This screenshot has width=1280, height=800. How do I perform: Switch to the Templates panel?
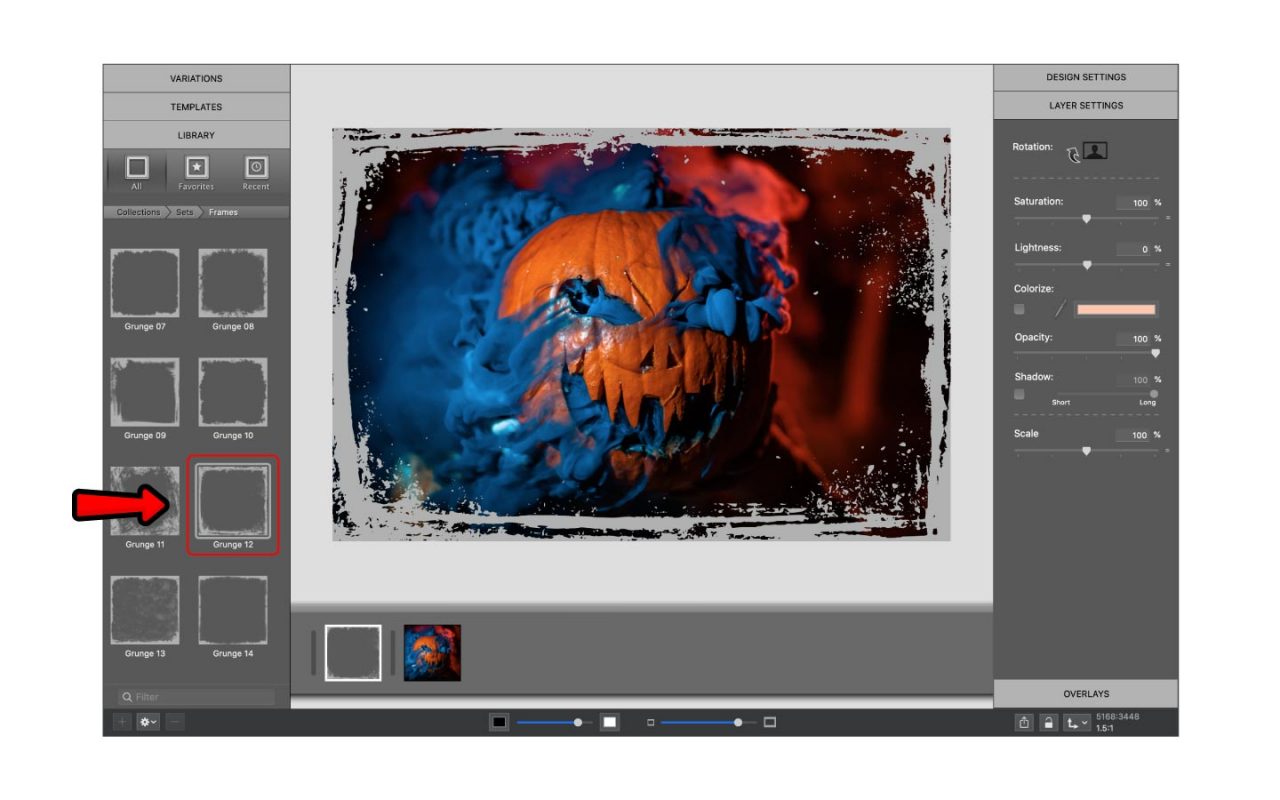point(195,106)
